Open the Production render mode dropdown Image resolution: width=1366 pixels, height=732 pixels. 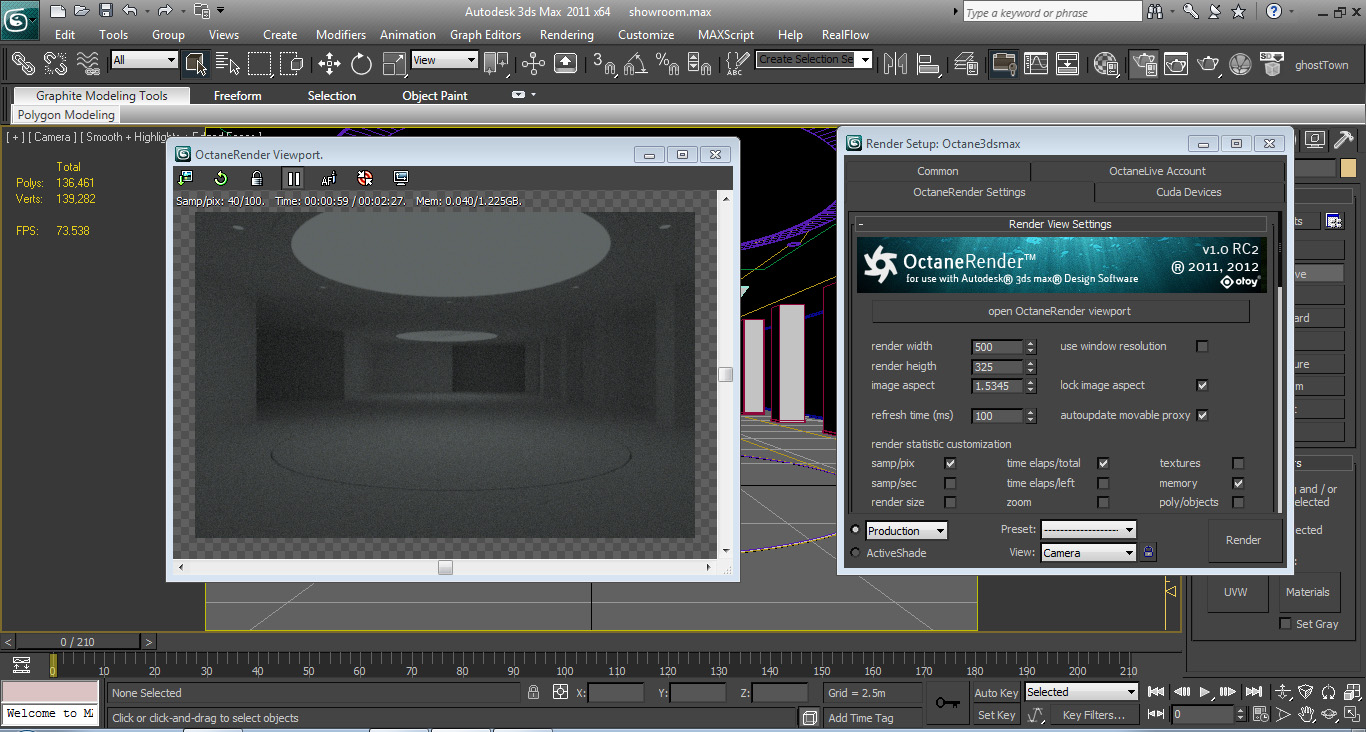pos(906,531)
